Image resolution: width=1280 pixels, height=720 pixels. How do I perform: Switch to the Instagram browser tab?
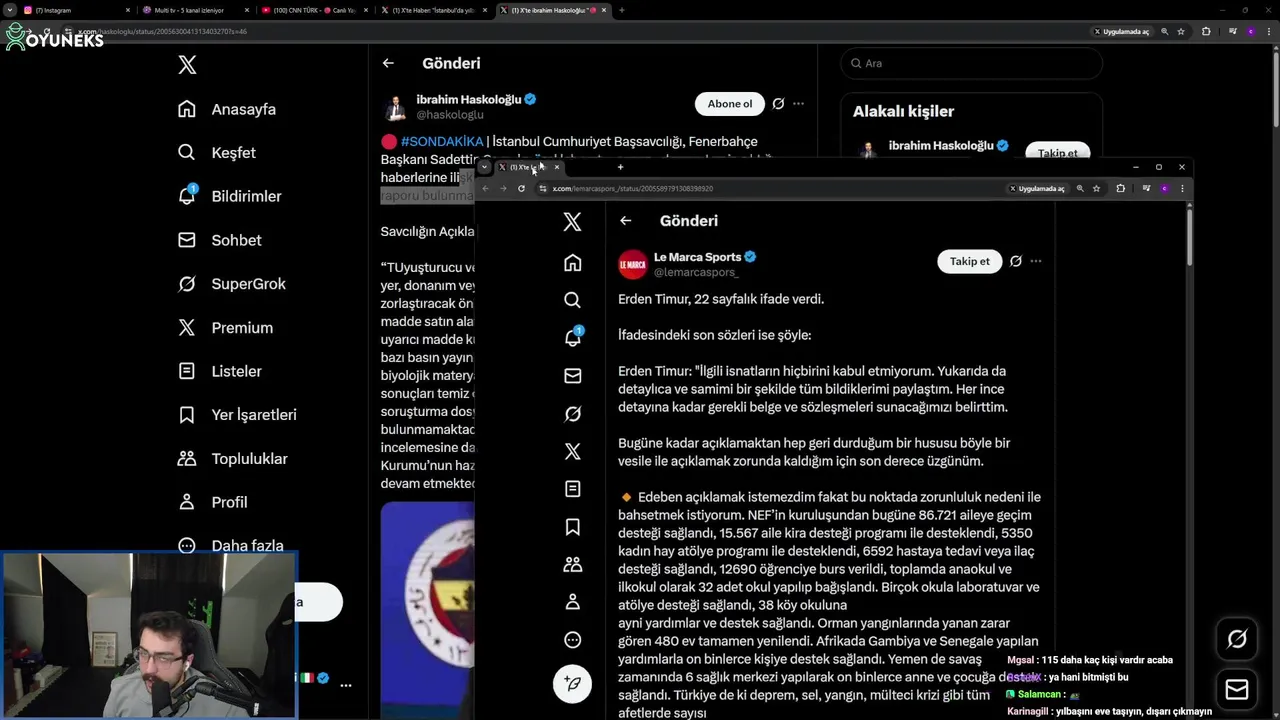(78, 10)
